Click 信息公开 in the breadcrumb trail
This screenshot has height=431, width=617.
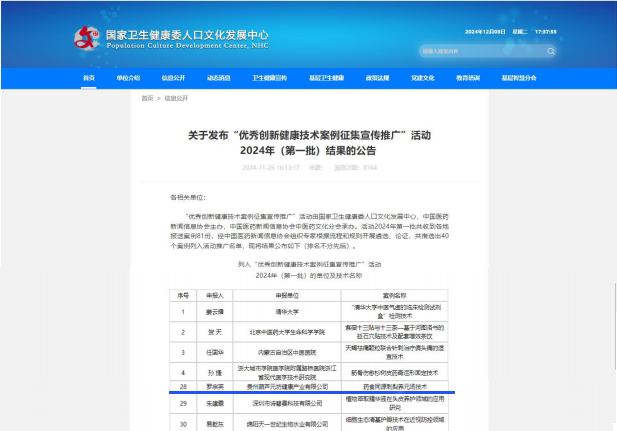coord(175,99)
